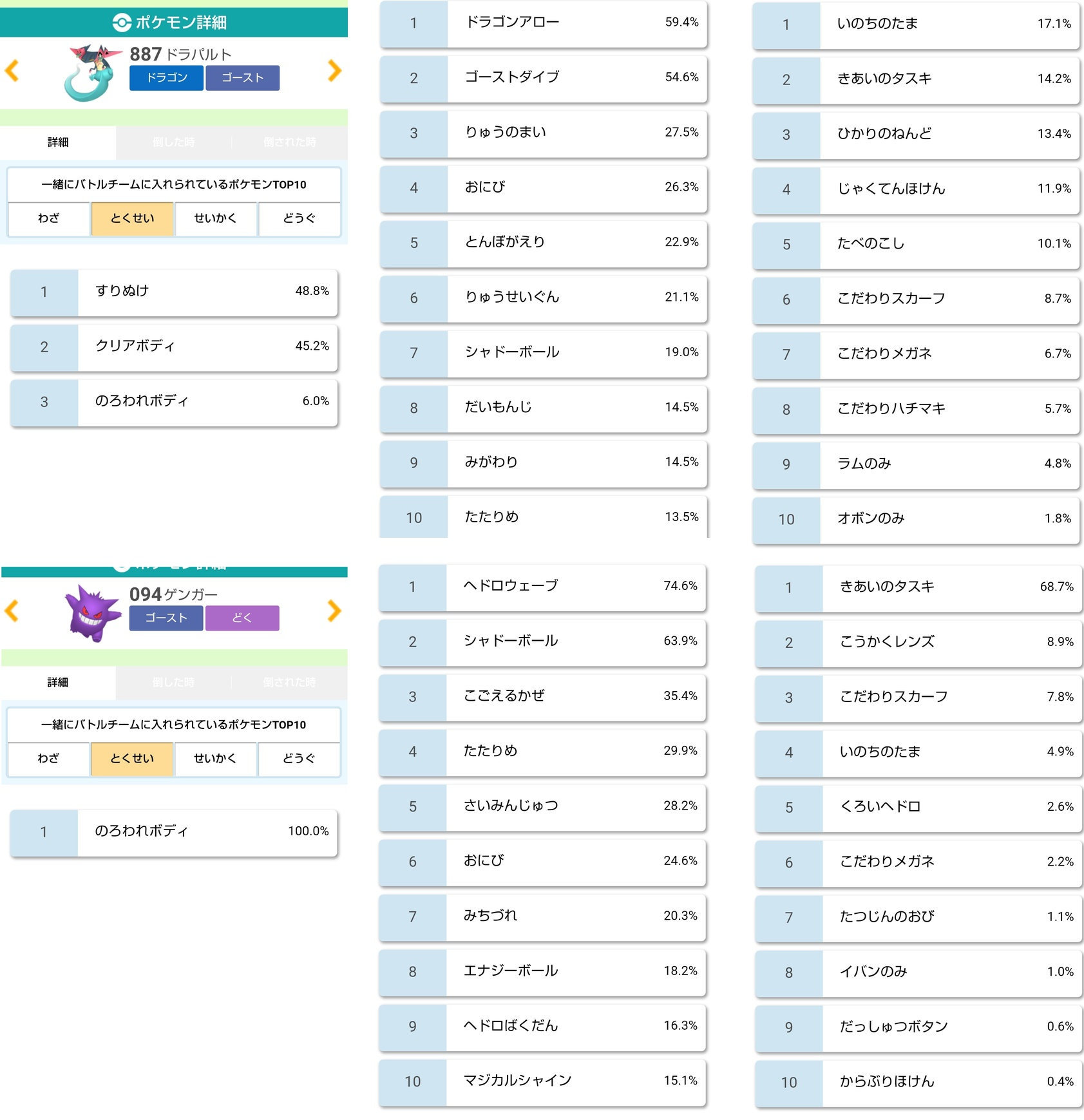The image size is (1084, 1120).
Task: Switch to Dragapult's 倒した時 tab
Action: point(173,142)
